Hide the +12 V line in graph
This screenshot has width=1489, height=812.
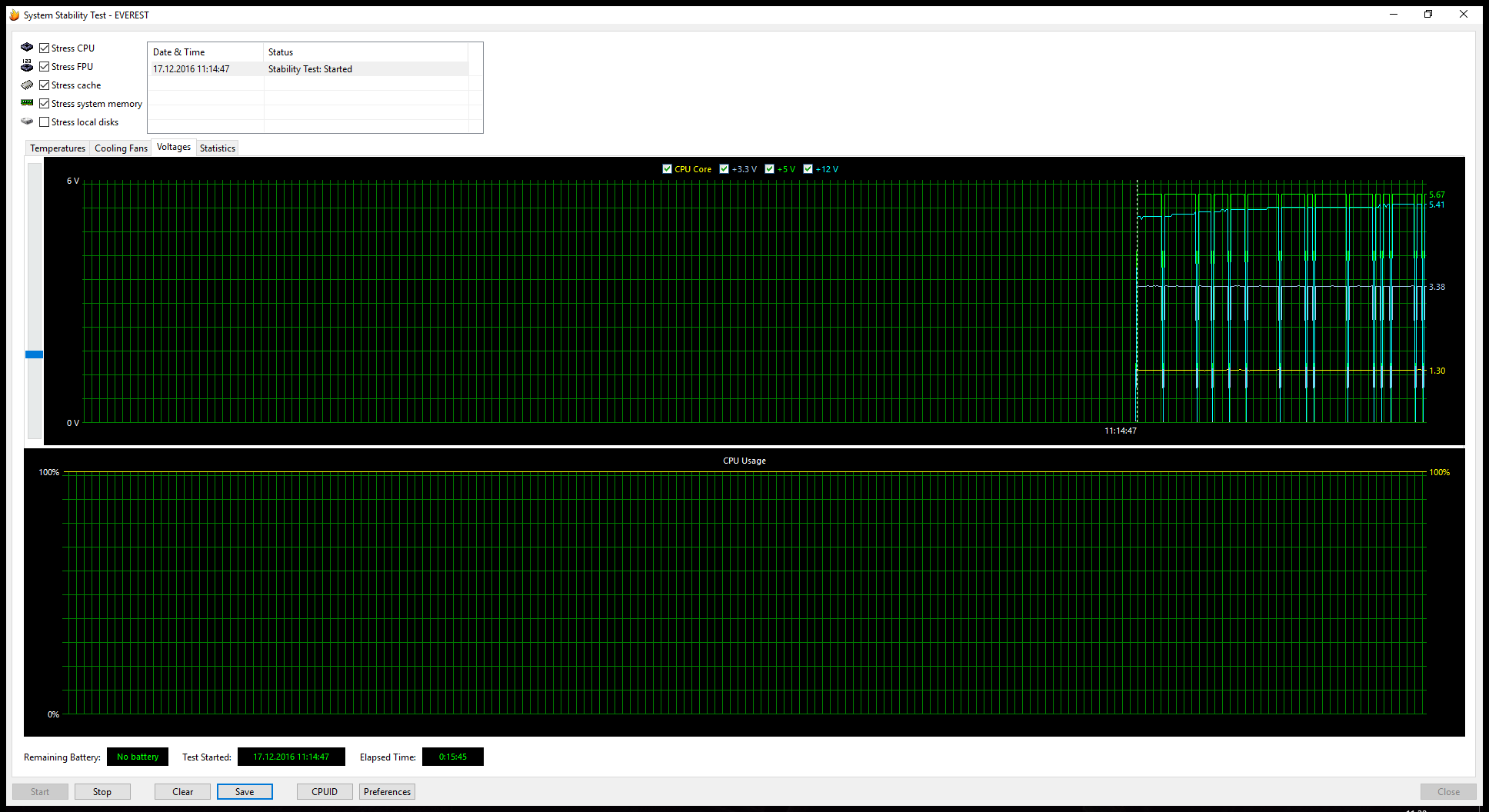(808, 169)
